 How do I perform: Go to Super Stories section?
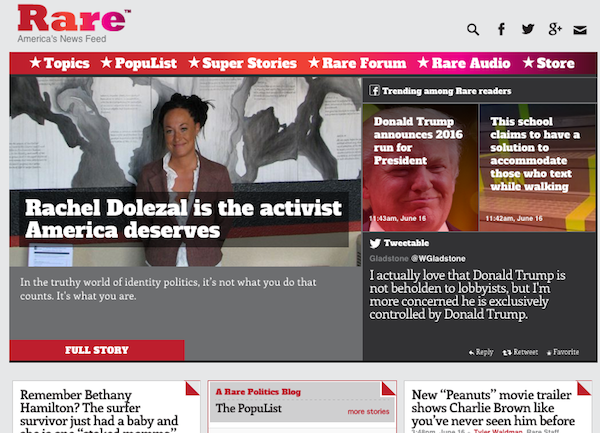click(243, 63)
